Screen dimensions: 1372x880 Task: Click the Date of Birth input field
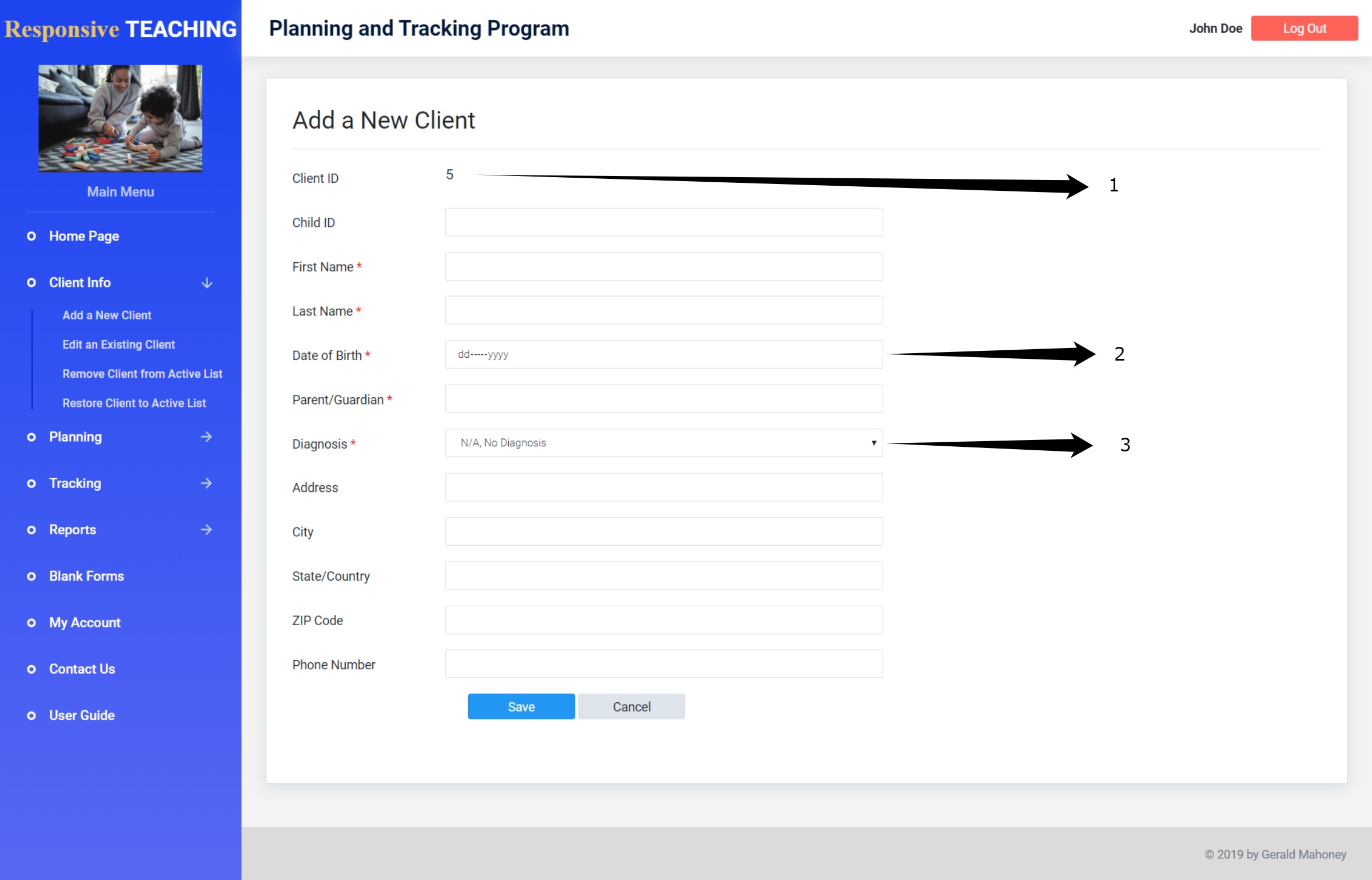pos(664,354)
